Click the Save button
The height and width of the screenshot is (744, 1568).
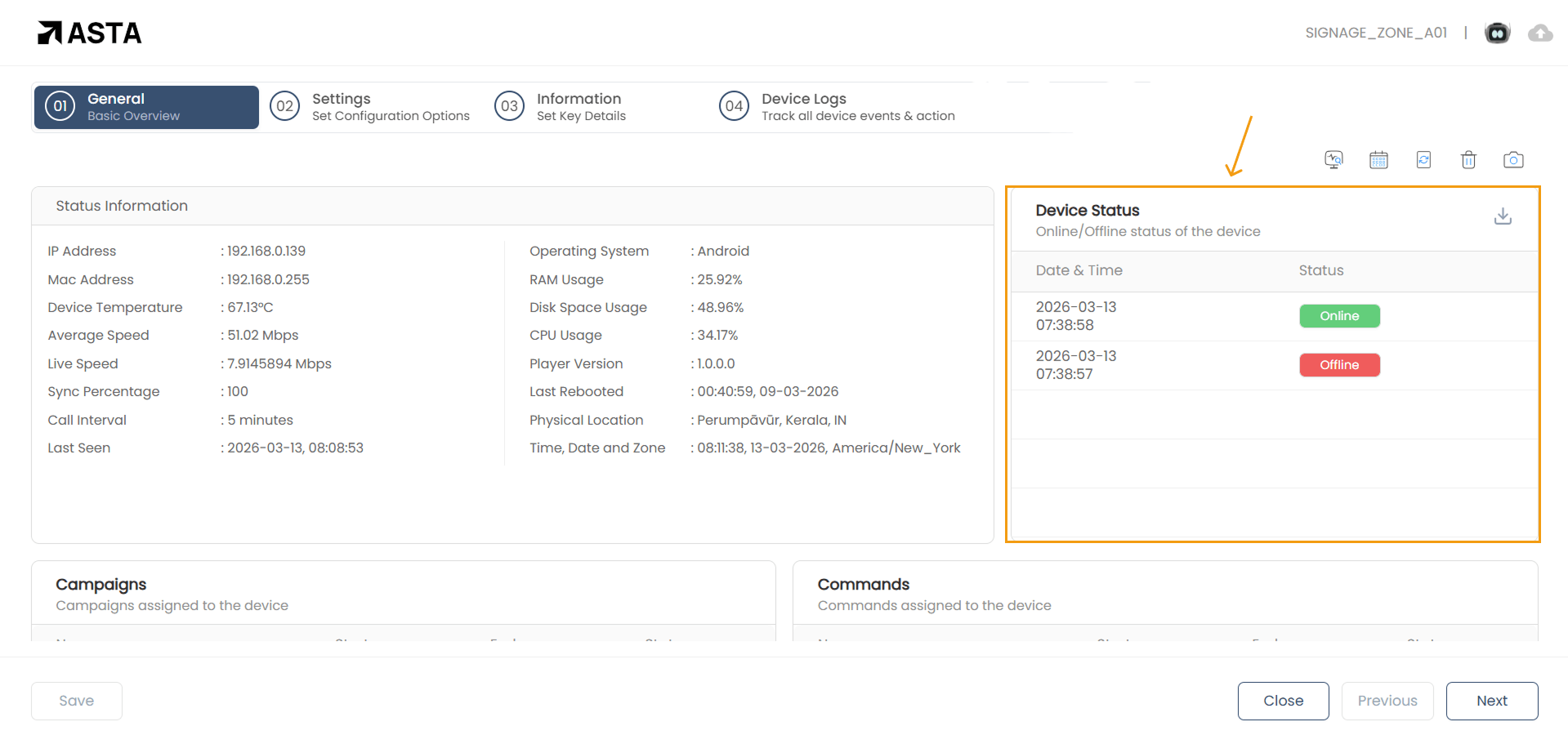click(x=77, y=701)
